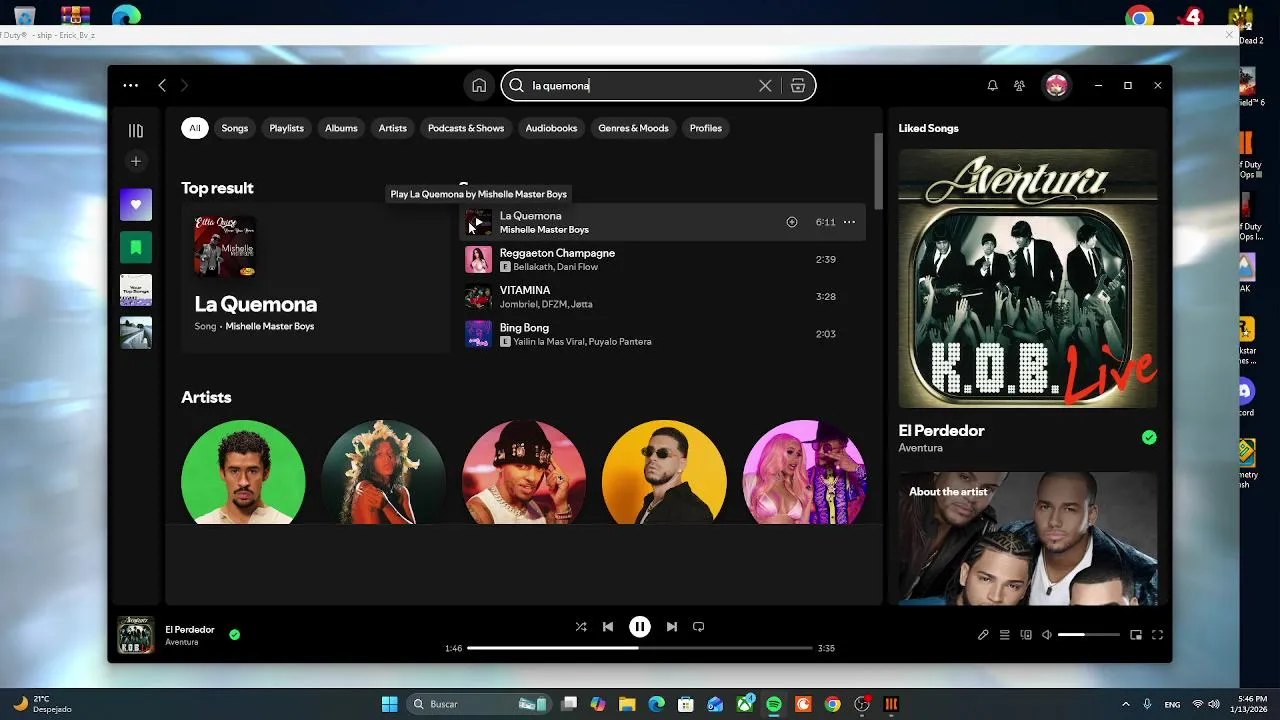1280x720 pixels.
Task: Open Connect to a device
Action: 1026,635
